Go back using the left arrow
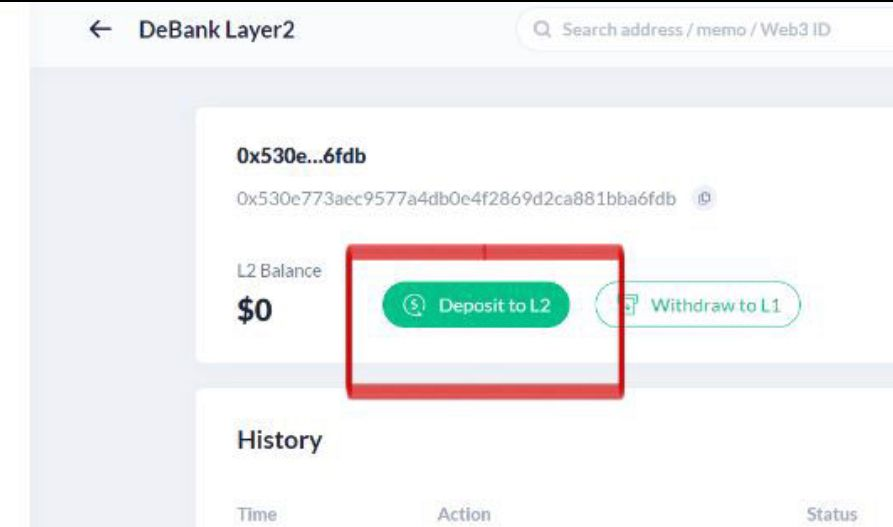The image size is (893, 527). [x=100, y=29]
